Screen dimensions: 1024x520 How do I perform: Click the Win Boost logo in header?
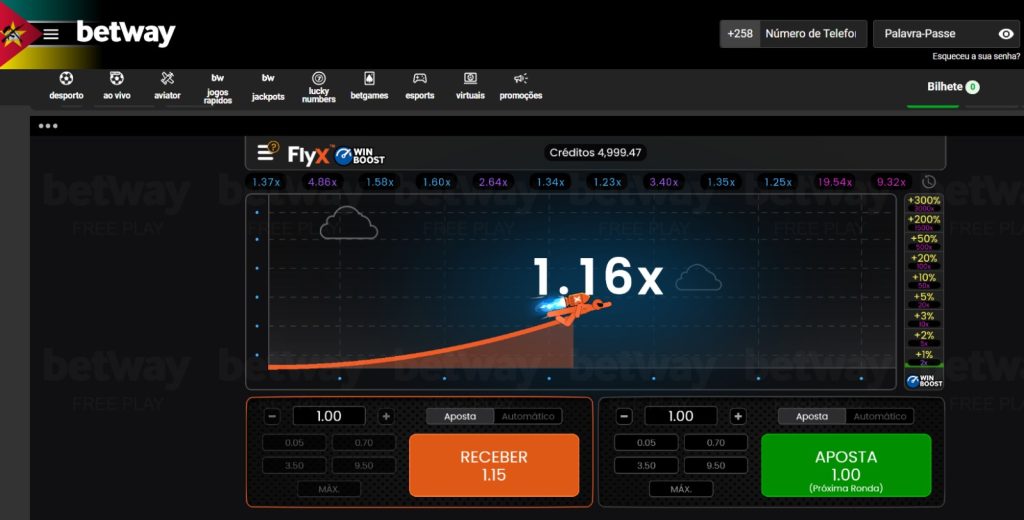coord(359,155)
